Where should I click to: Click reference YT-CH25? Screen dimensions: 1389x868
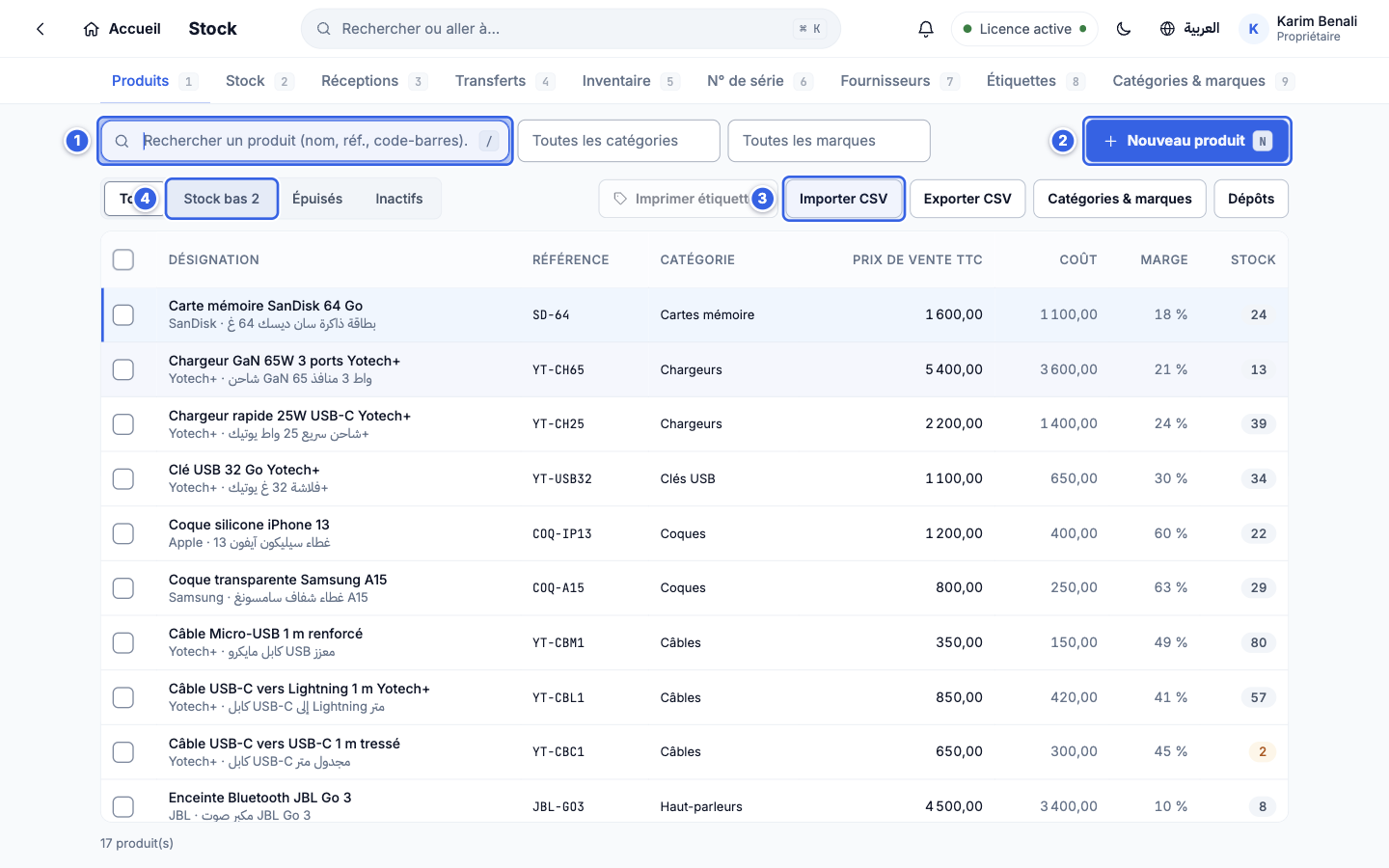(x=558, y=423)
